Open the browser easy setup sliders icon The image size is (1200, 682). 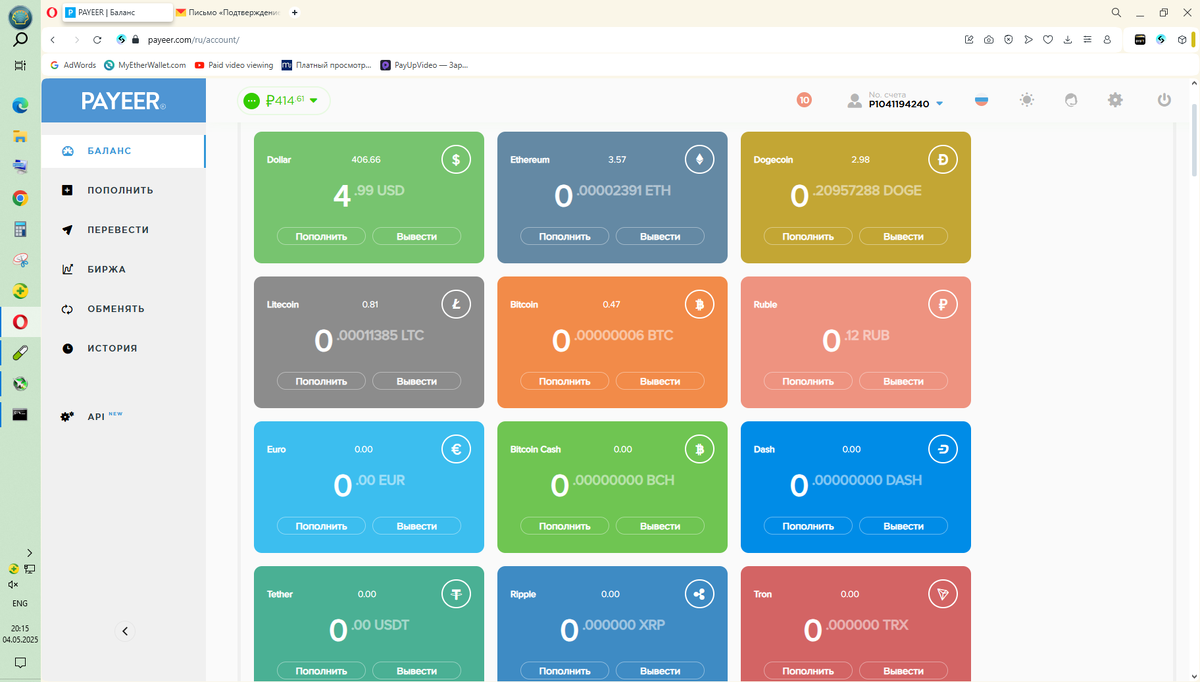1087,40
